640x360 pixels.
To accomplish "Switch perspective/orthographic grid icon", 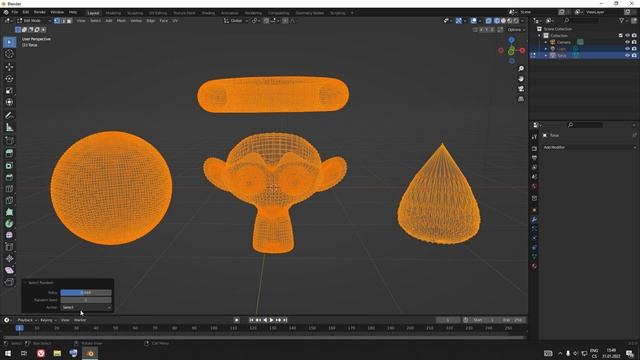I will pyautogui.click(x=521, y=99).
